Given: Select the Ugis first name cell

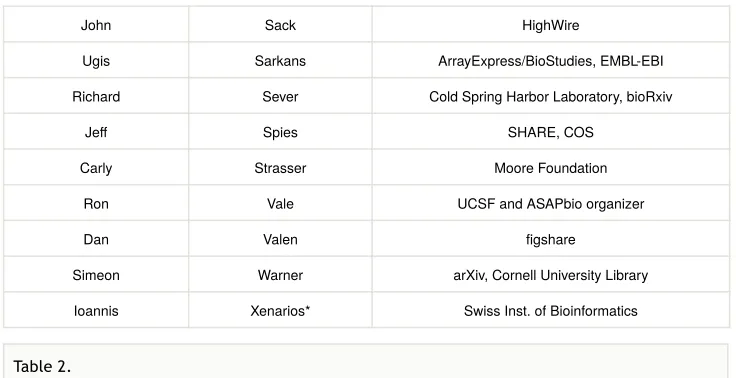Looking at the screenshot, I should click(96, 61).
